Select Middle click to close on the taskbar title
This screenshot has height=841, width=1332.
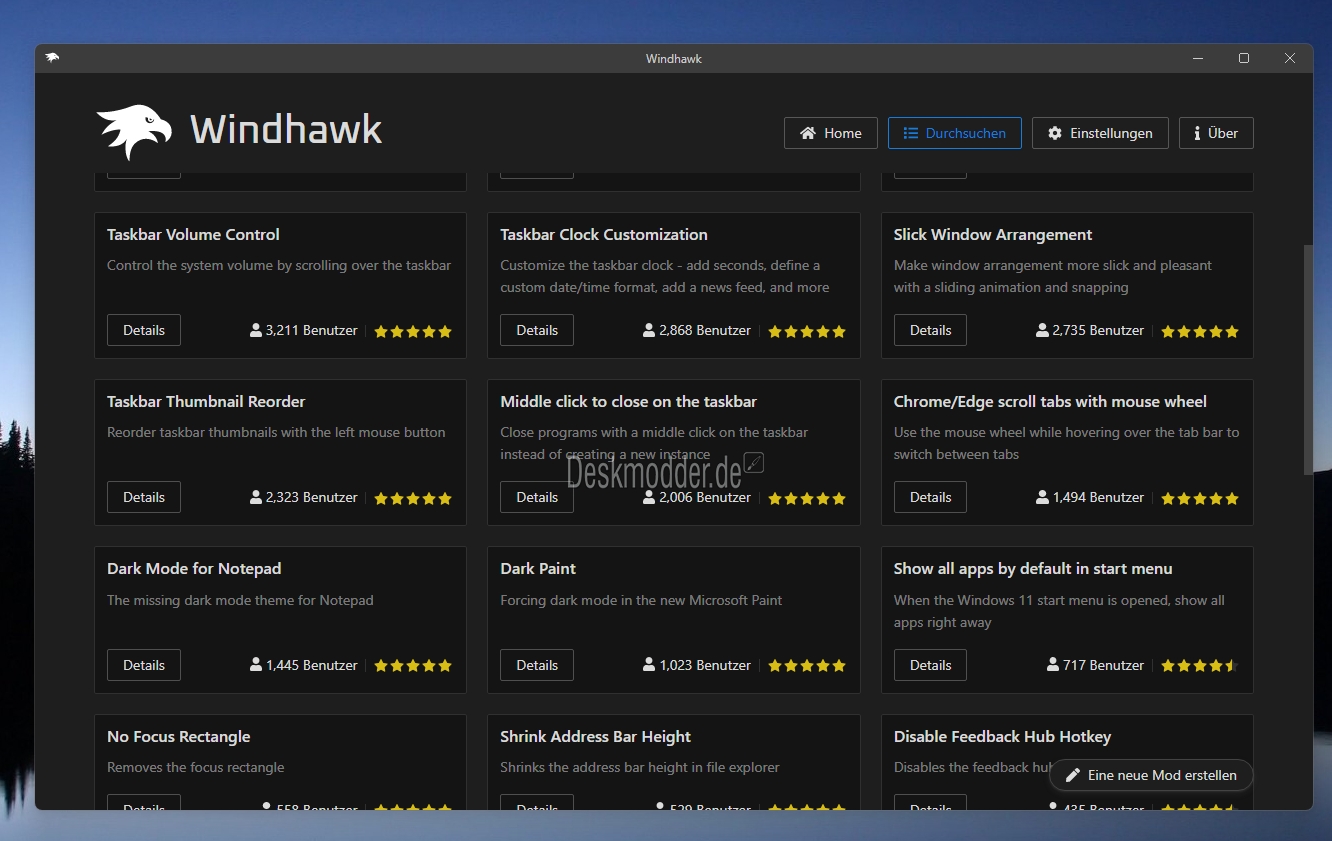pyautogui.click(x=629, y=402)
